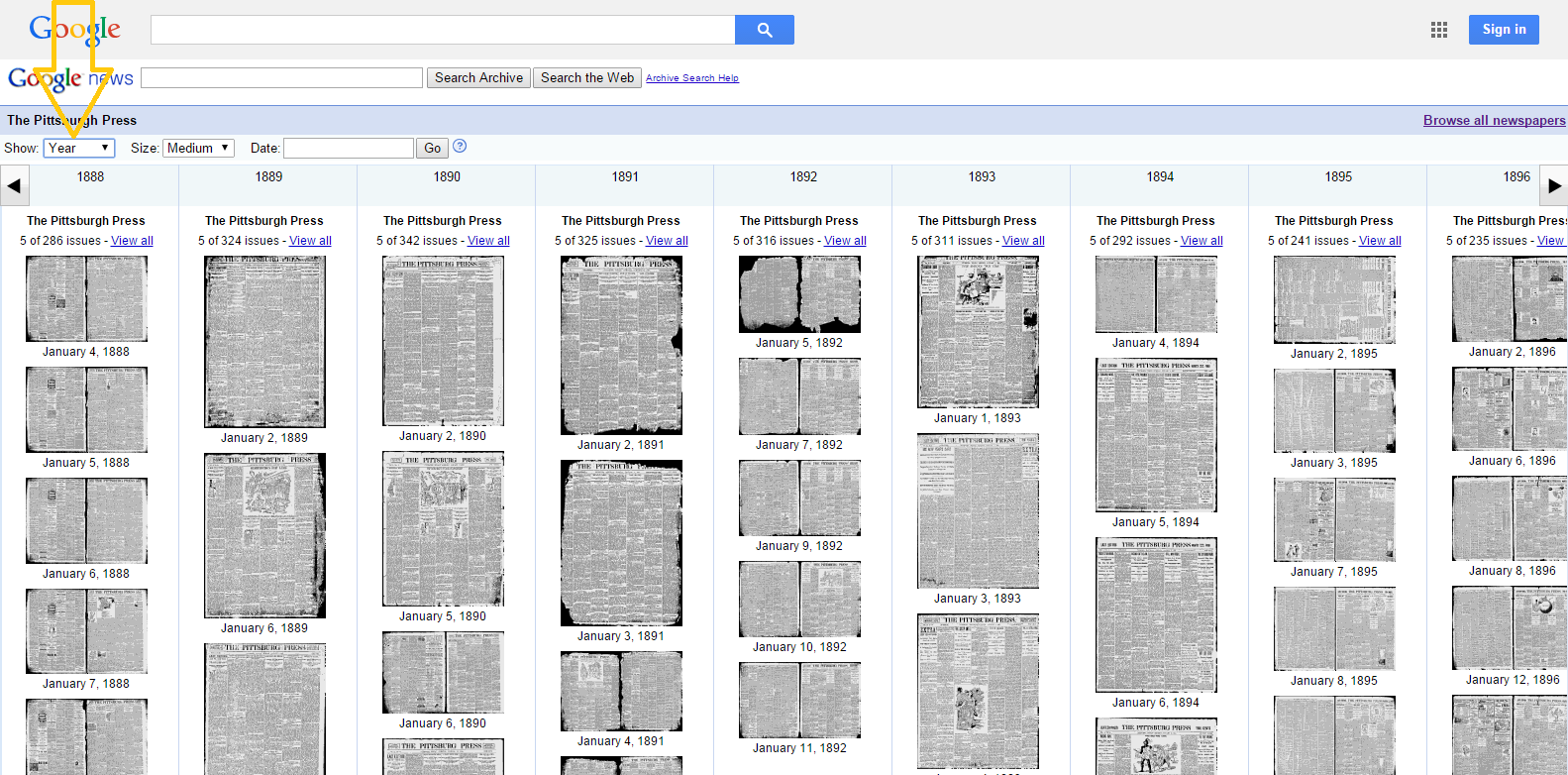Open the January 1, 1893 issue thumbnail
This screenshot has height=775, width=1568.
978,332
